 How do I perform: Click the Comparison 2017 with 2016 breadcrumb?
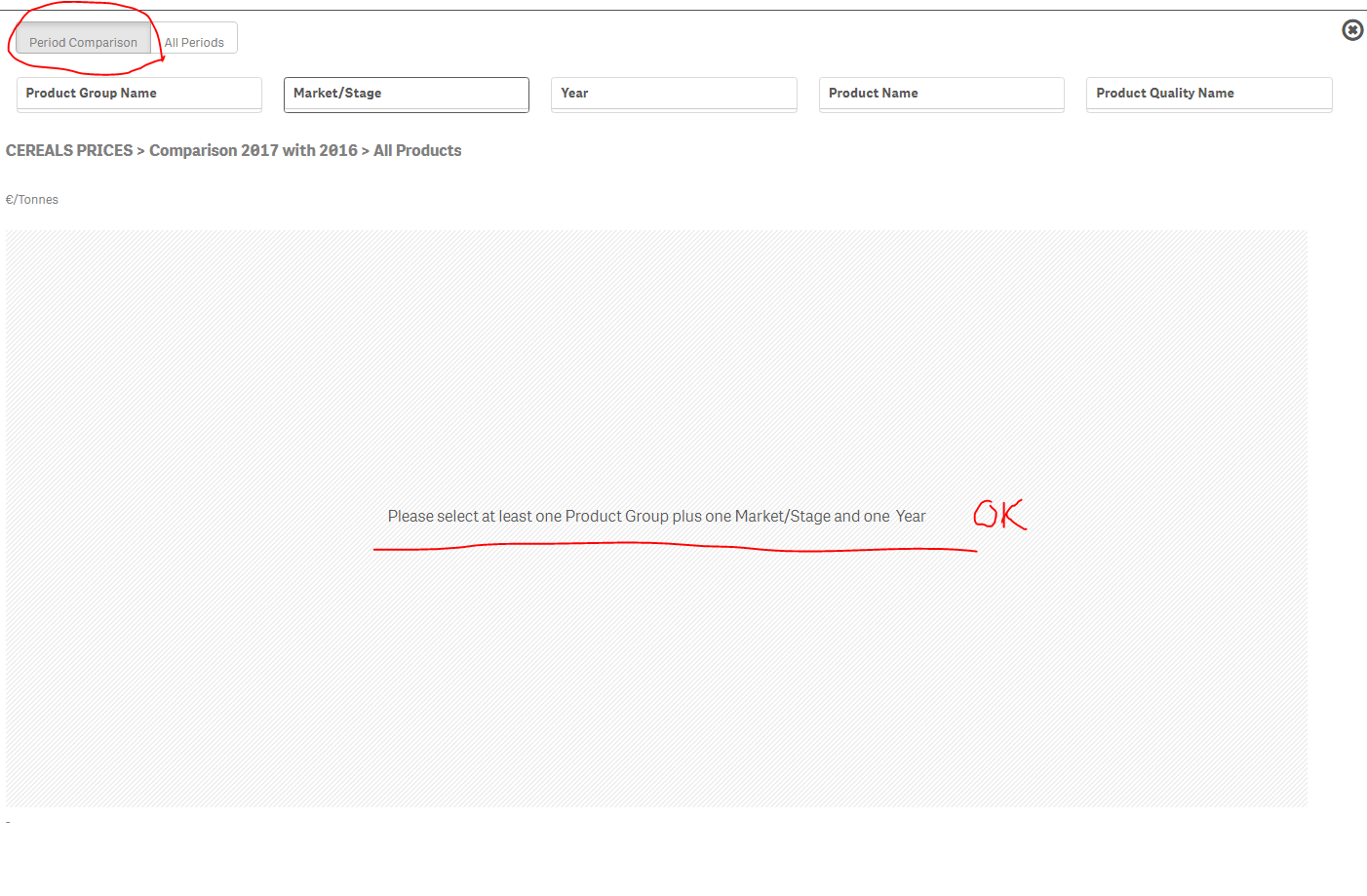(x=254, y=150)
